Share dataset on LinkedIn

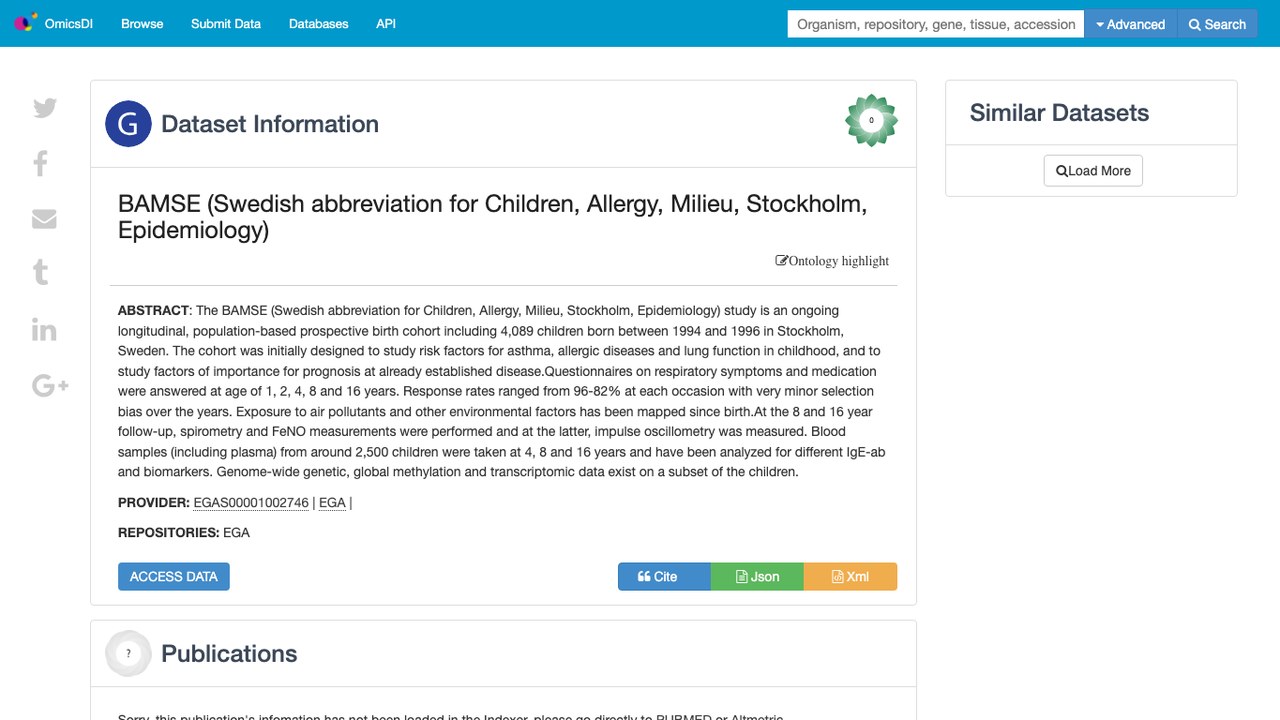44,330
